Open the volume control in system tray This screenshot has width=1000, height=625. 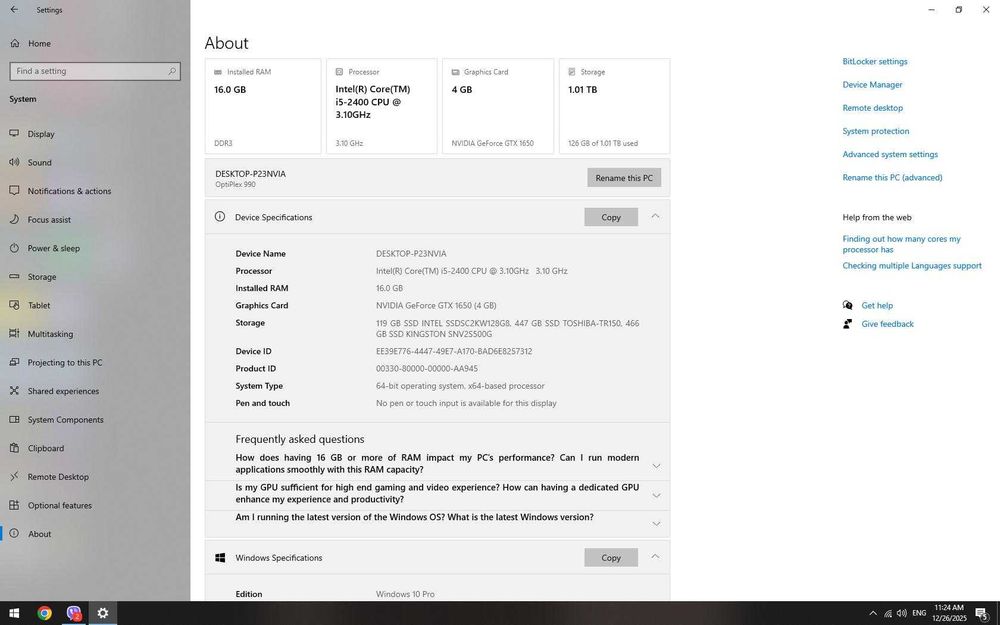click(x=902, y=614)
